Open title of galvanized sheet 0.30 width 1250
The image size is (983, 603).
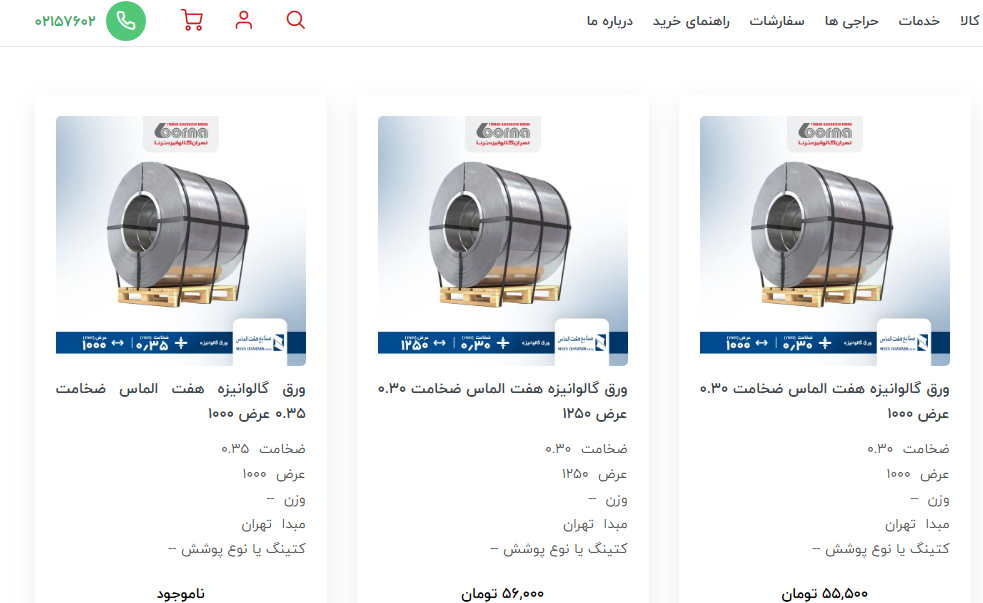pyautogui.click(x=503, y=401)
